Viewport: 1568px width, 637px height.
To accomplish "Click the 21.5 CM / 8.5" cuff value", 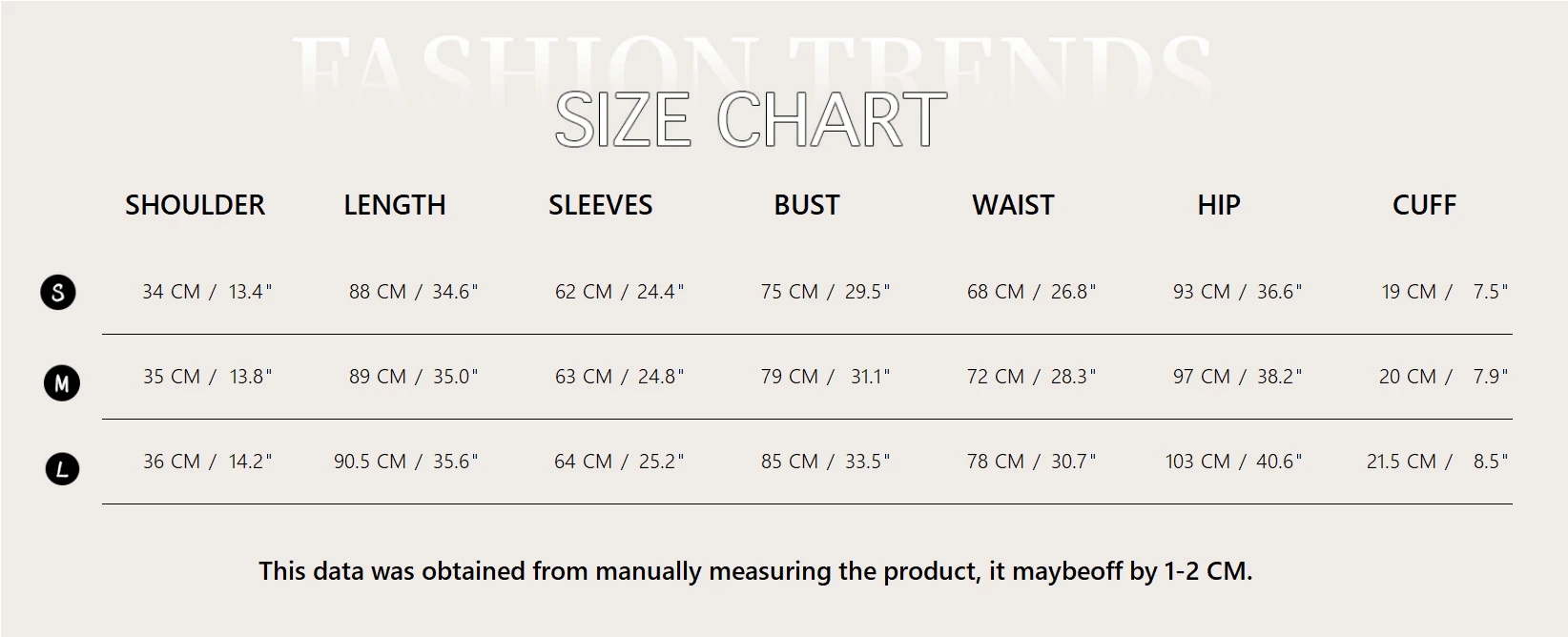I will click(x=1437, y=462).
